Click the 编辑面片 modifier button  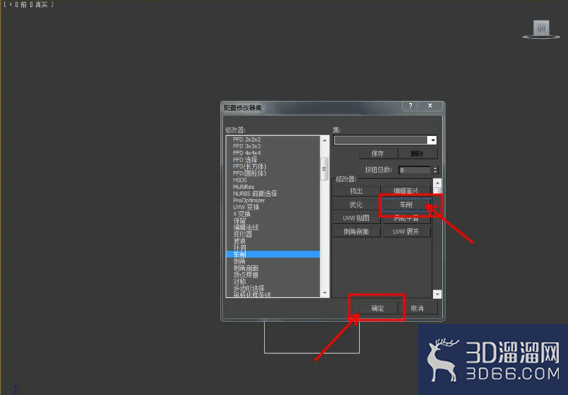(406, 191)
